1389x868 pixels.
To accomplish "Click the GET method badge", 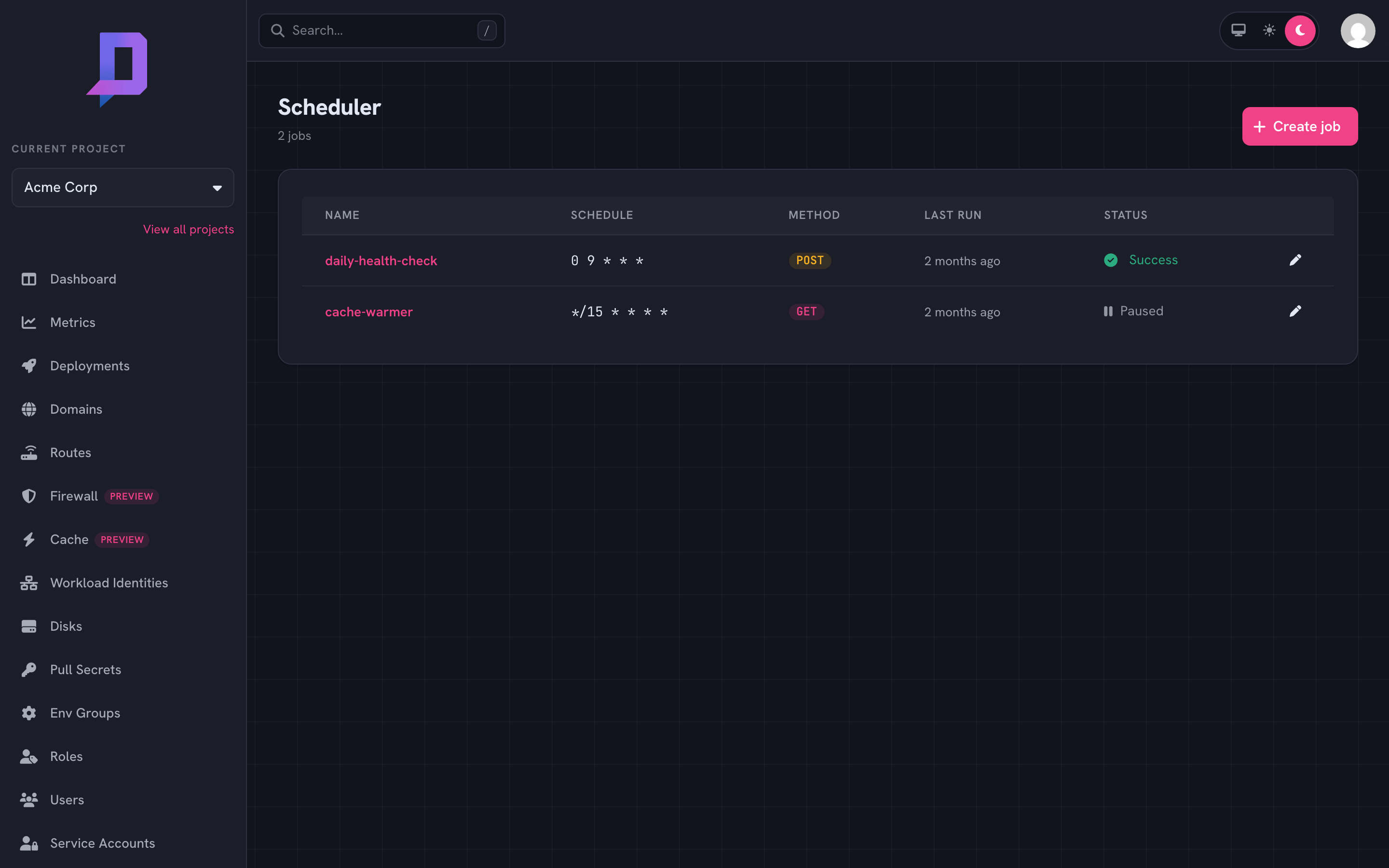I will [806, 312].
